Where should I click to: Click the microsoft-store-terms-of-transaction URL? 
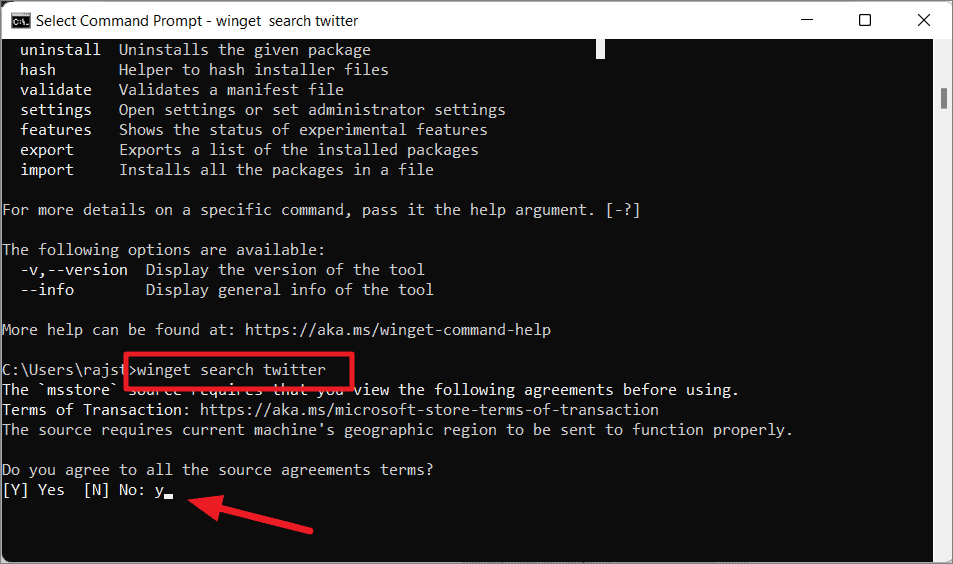coord(429,410)
